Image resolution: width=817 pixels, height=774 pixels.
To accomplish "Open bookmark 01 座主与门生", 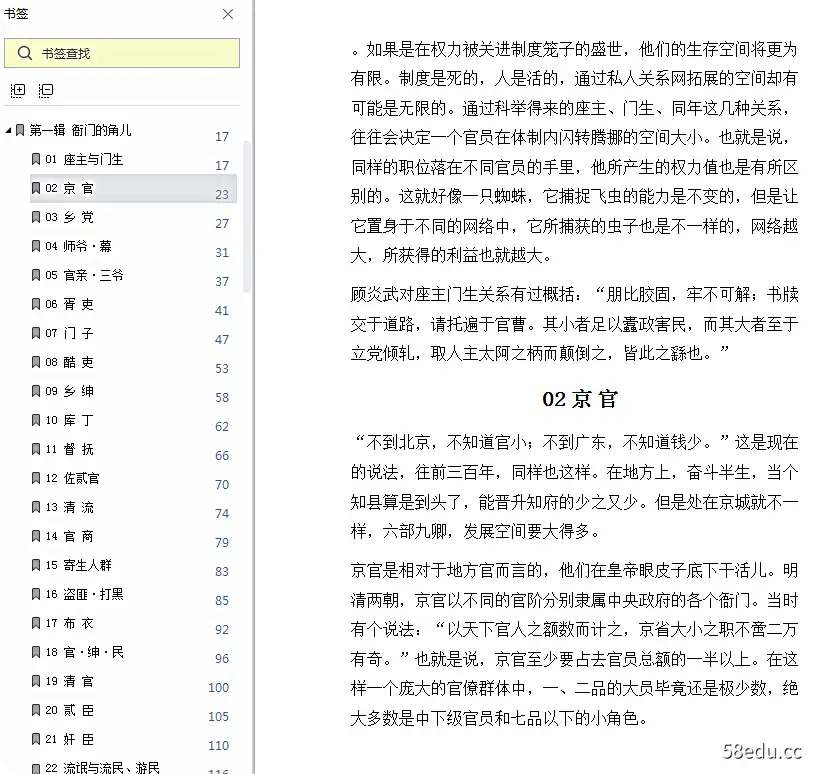I will [x=84, y=159].
